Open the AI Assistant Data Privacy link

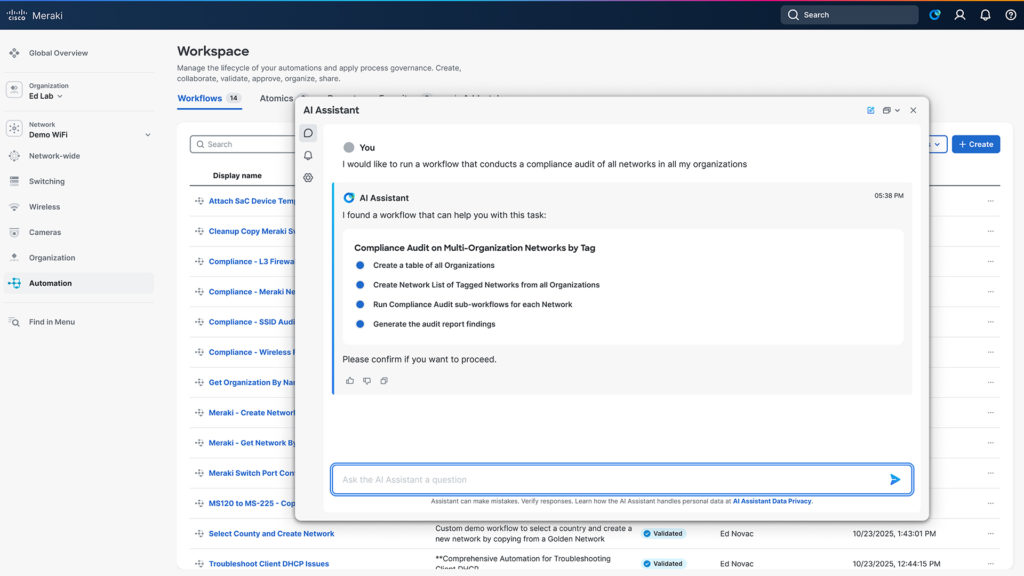click(772, 501)
